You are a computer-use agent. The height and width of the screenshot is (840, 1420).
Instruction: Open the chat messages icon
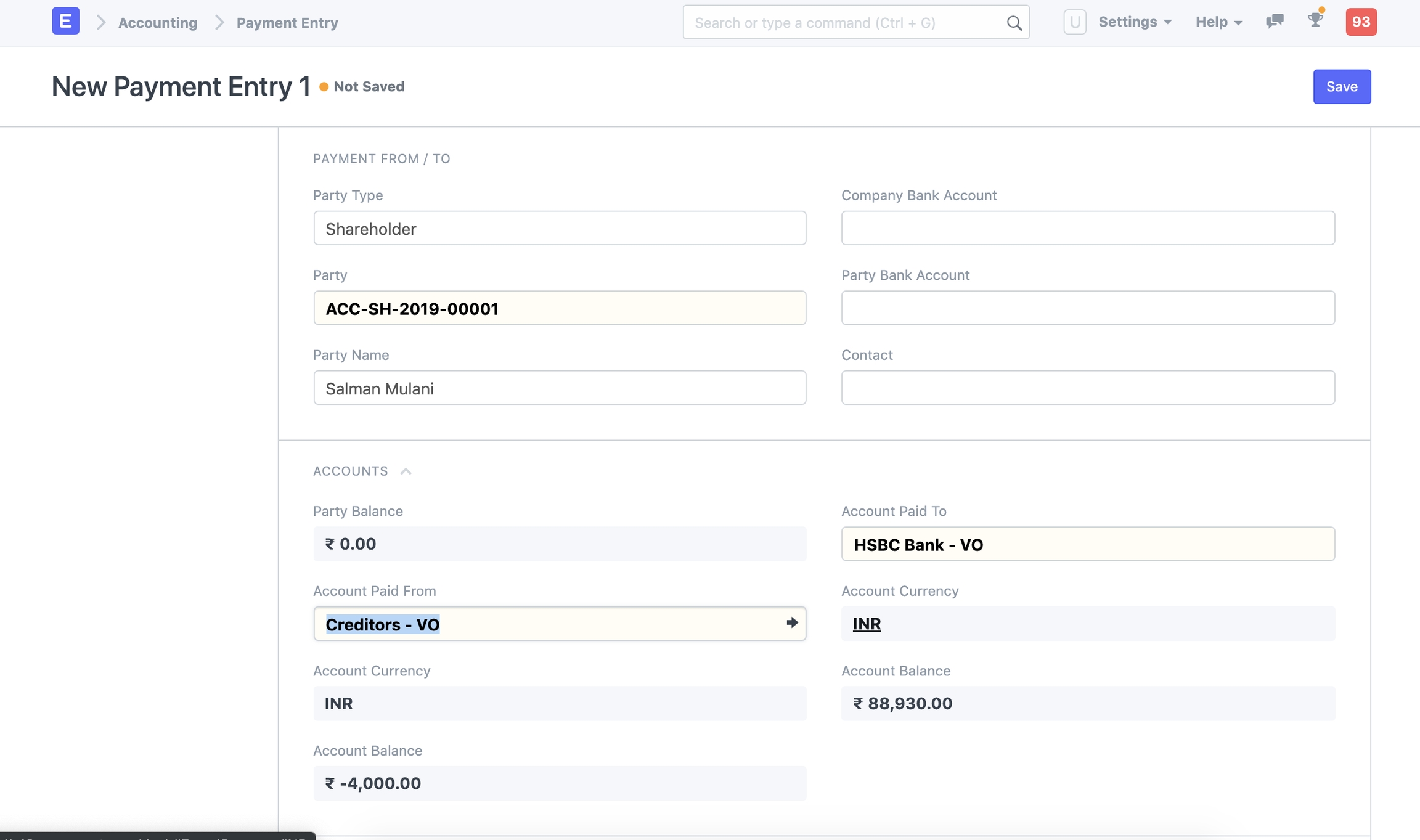pyautogui.click(x=1274, y=22)
